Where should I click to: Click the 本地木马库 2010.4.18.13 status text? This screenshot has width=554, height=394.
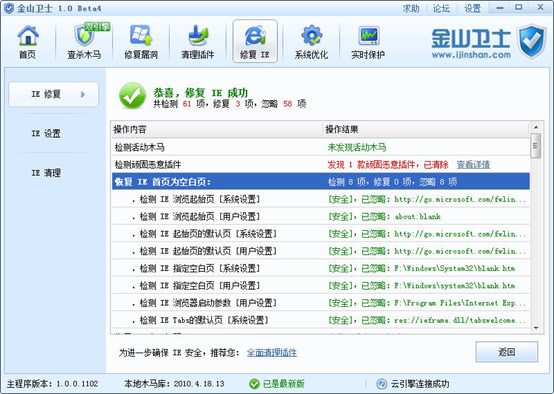tap(174, 384)
